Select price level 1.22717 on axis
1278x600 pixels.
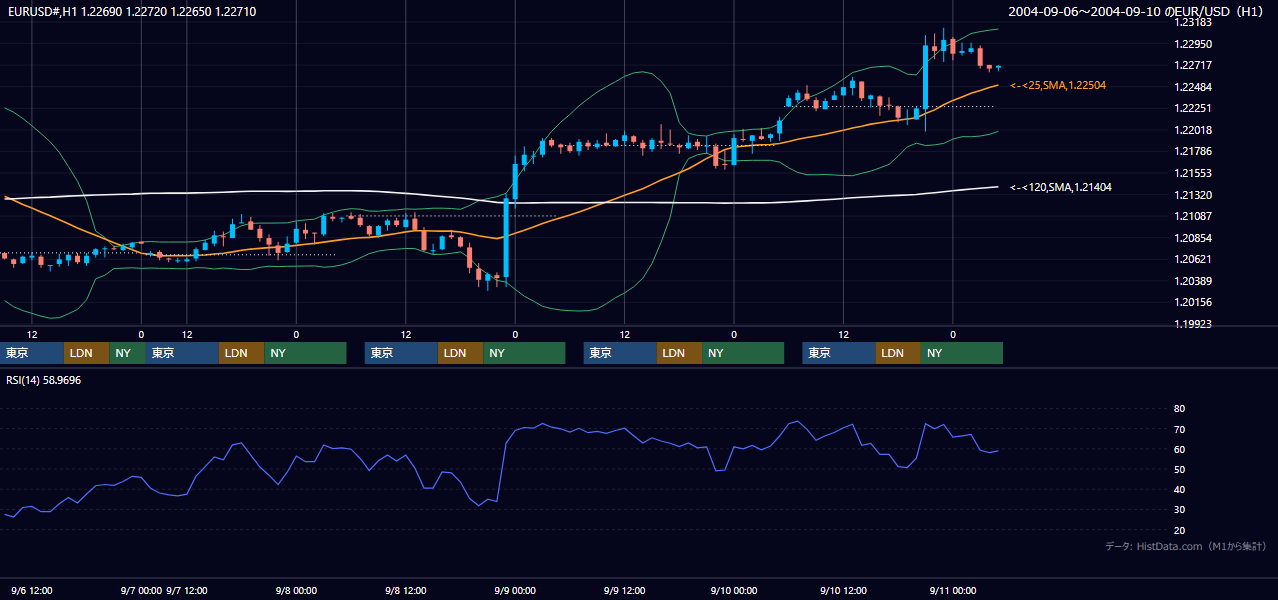1193,65
